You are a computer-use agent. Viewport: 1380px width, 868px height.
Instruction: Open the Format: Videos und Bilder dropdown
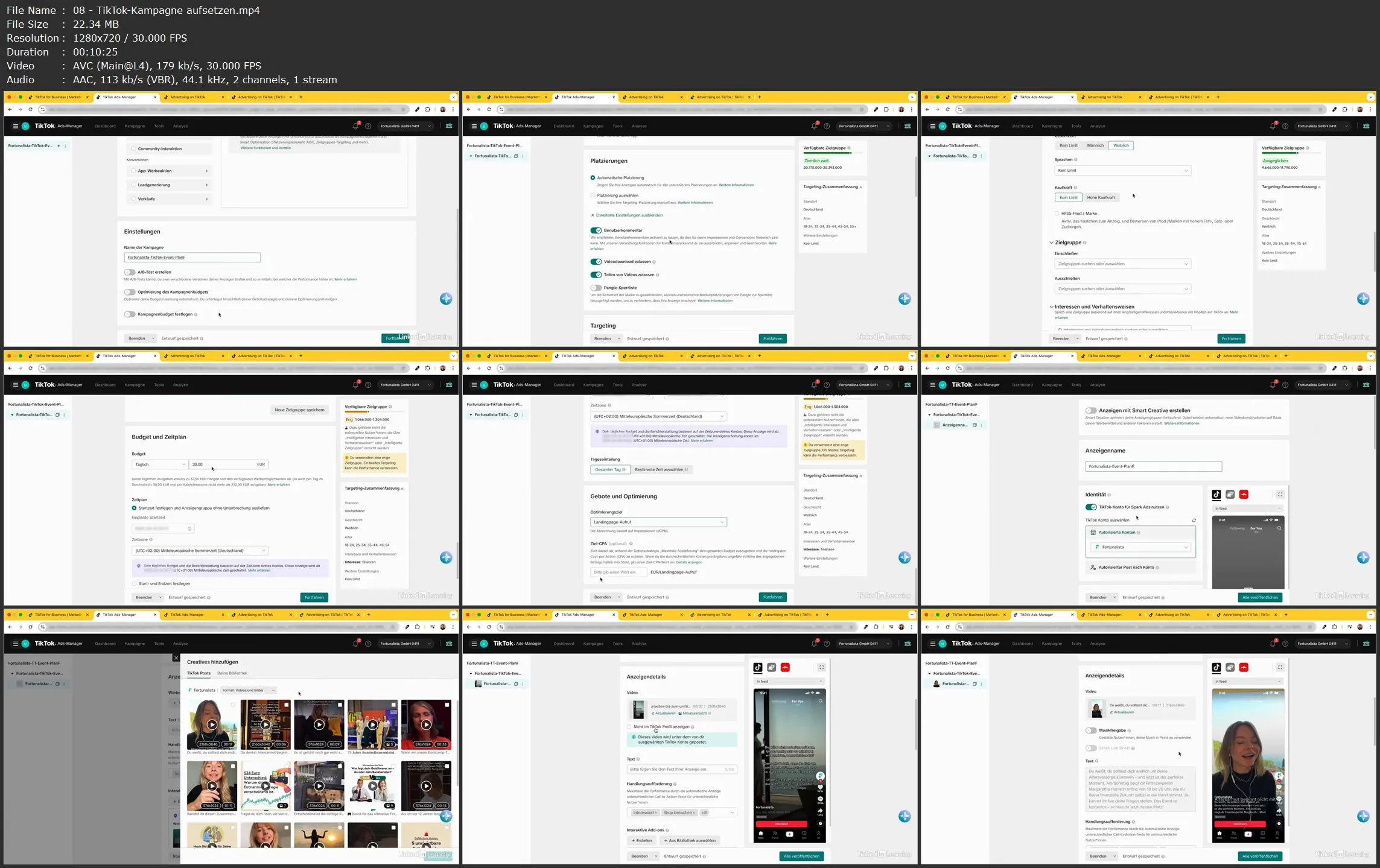(x=248, y=690)
